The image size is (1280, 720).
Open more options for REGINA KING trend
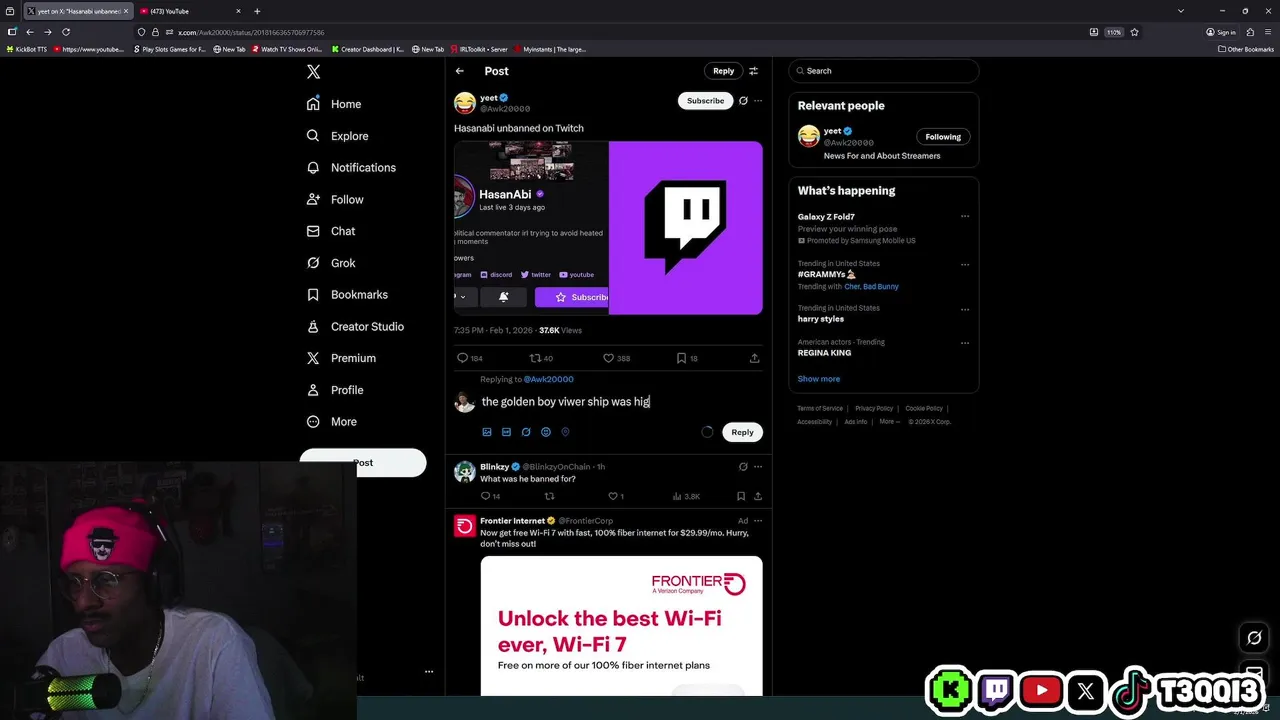[x=965, y=343]
